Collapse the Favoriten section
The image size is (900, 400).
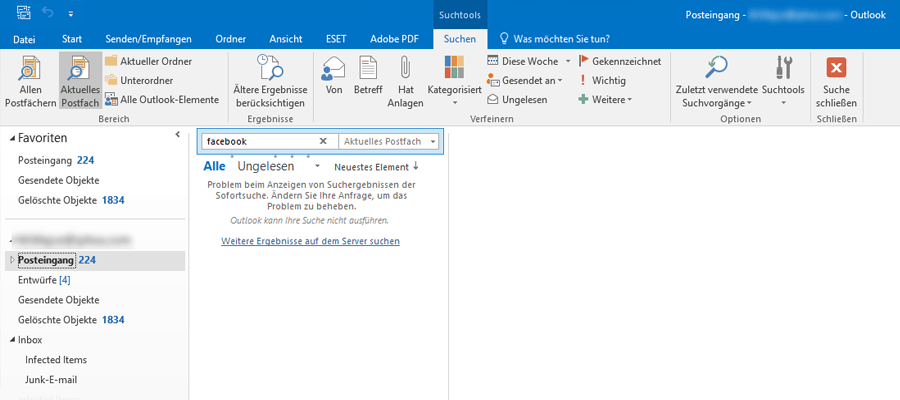13,138
